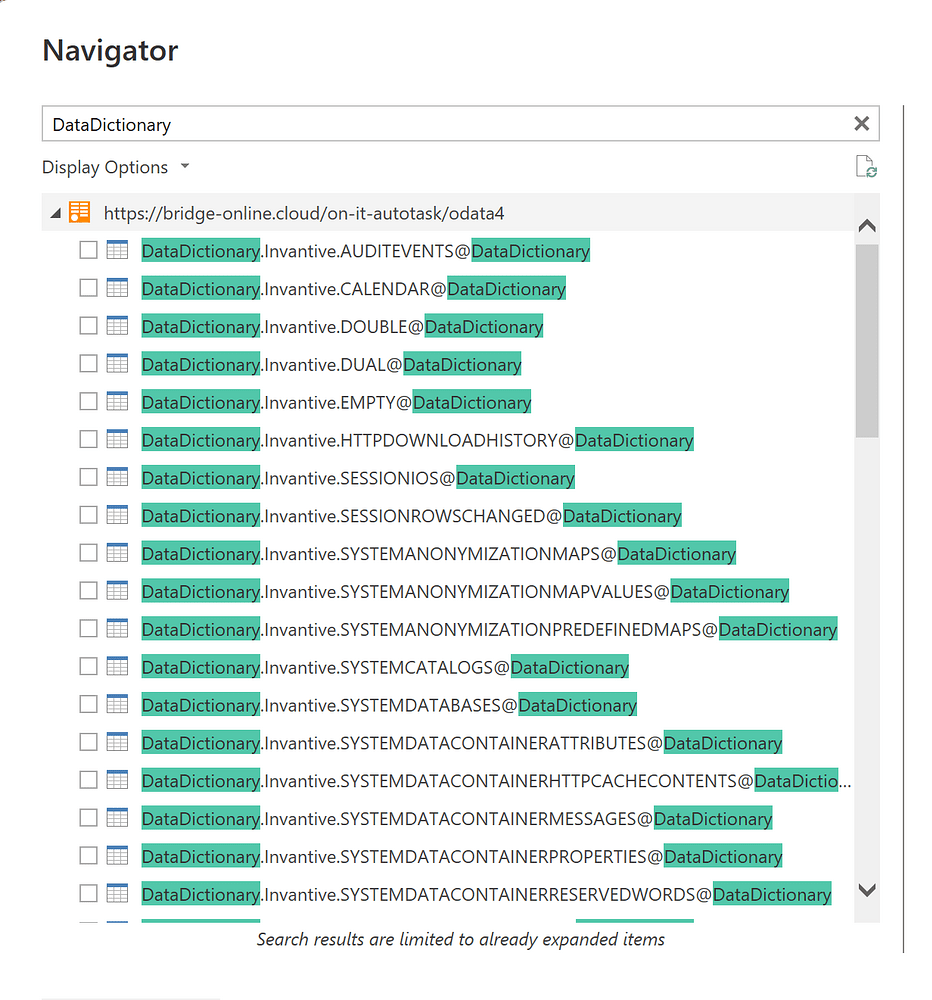The height and width of the screenshot is (1000, 932).
Task: Click inside the DataDictionary search field
Action: point(300,123)
